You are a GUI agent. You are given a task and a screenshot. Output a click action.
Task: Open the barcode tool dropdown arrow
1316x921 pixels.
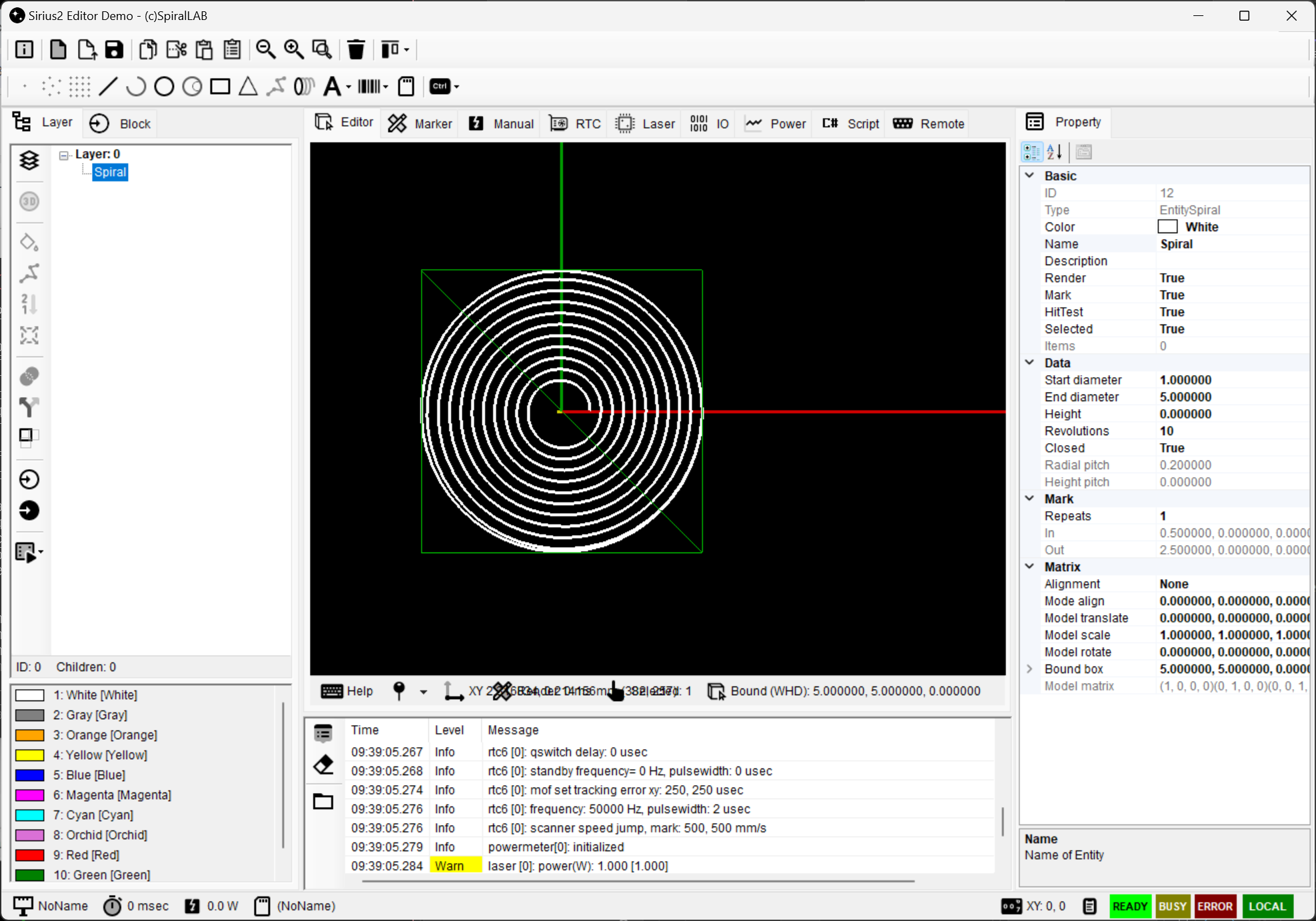[385, 87]
